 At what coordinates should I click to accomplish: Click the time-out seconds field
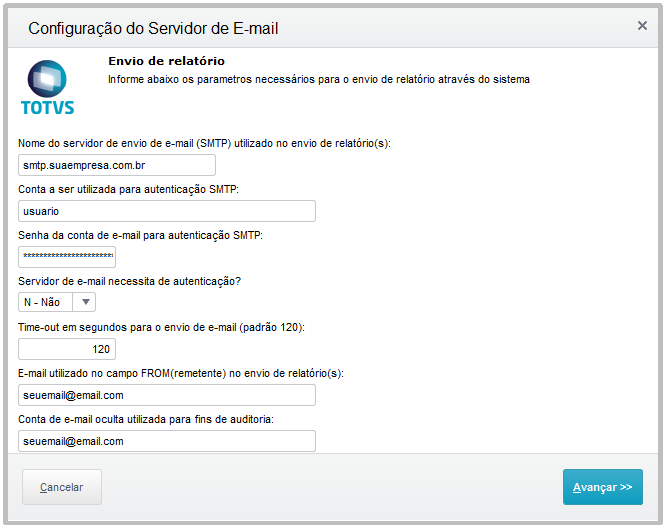[x=67, y=349]
